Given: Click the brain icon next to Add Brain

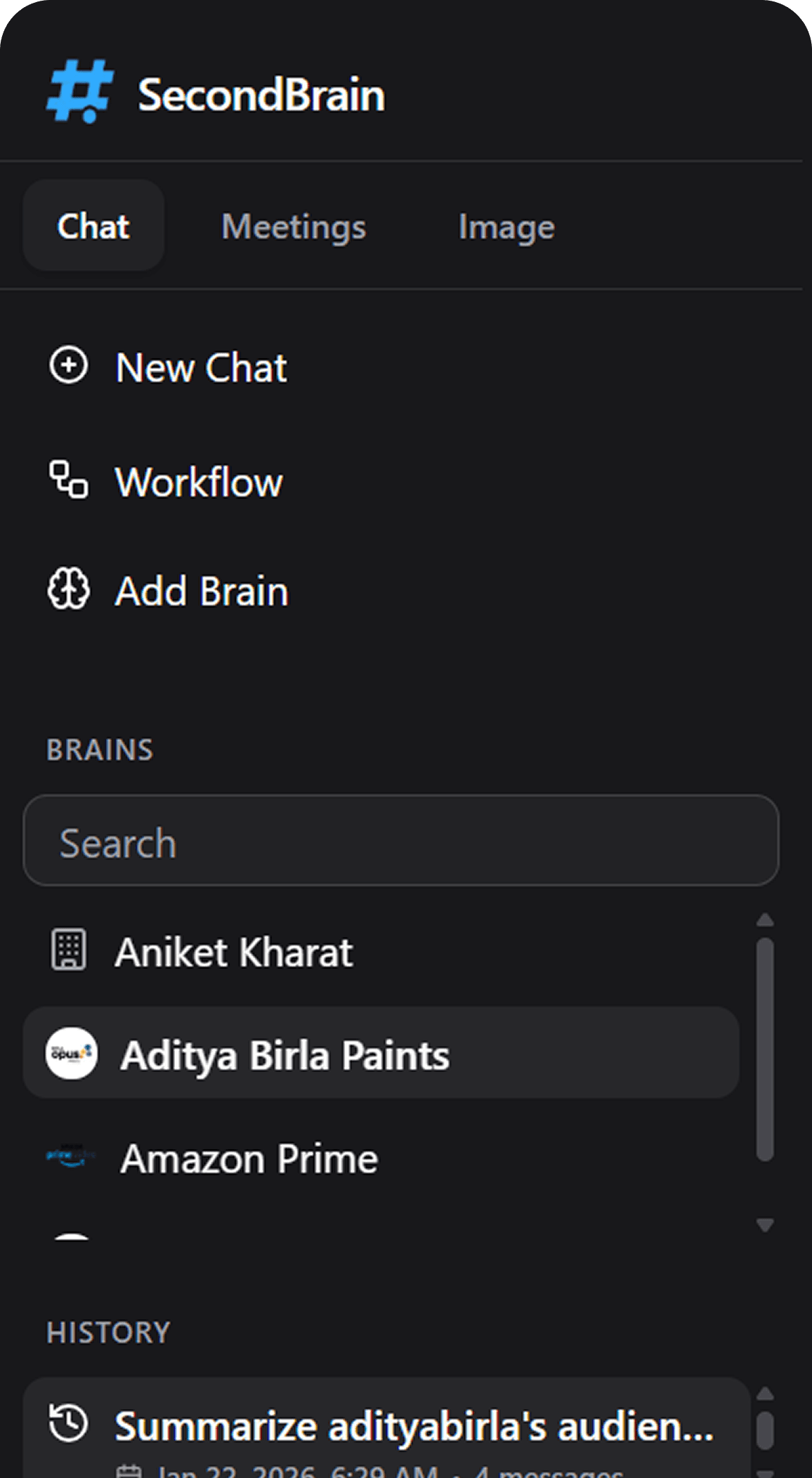Looking at the screenshot, I should tap(68, 591).
